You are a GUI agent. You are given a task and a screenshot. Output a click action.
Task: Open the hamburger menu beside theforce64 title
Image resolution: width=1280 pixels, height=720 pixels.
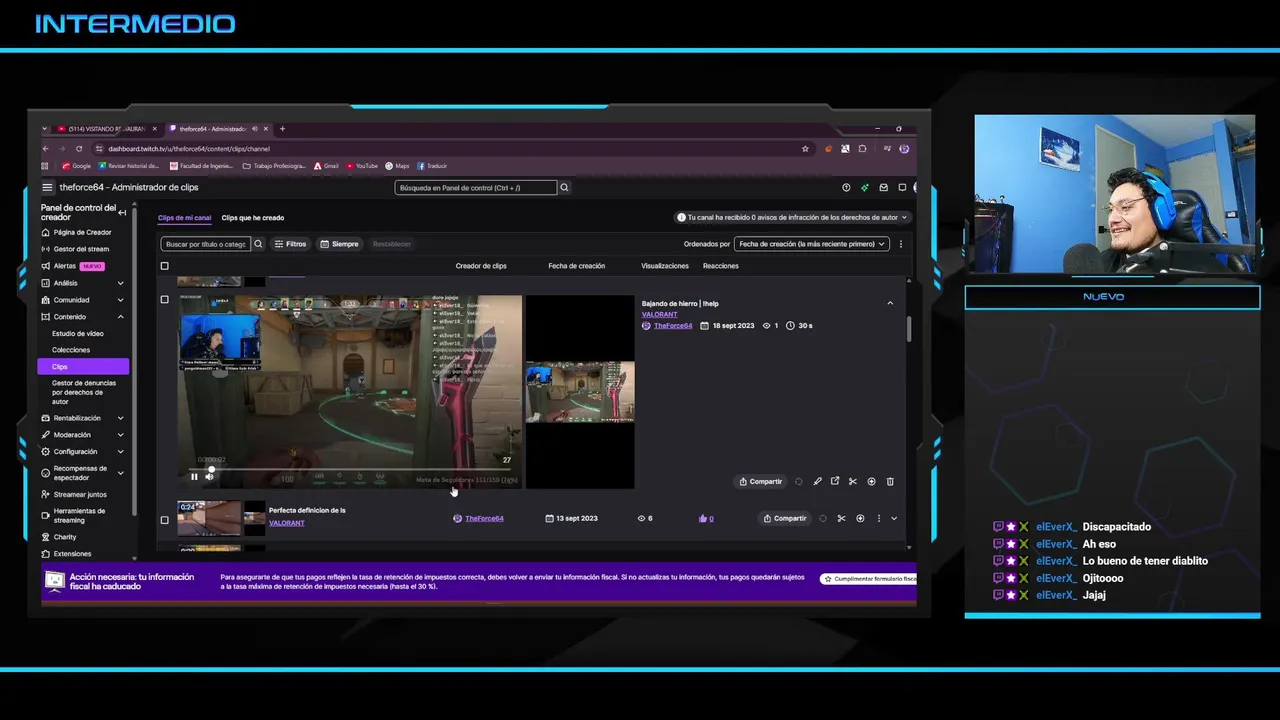[x=47, y=187]
